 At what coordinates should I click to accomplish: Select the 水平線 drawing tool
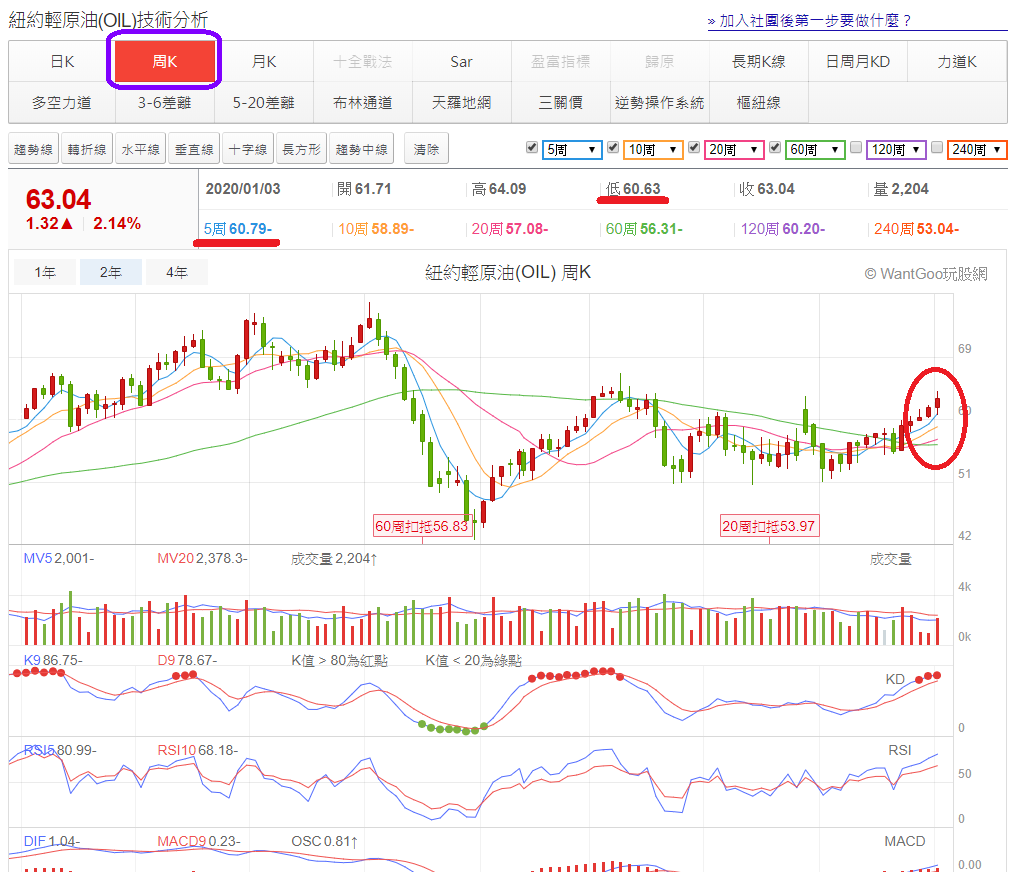(x=140, y=150)
